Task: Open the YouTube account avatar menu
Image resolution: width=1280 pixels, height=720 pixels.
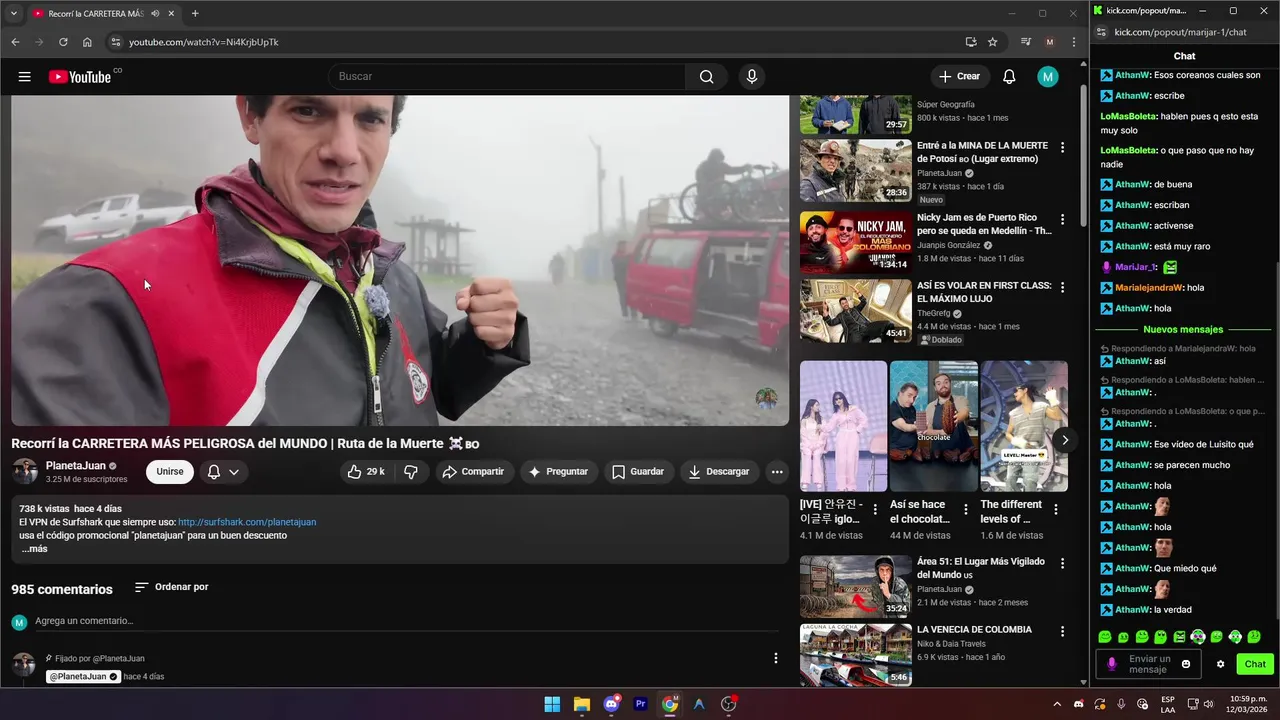Action: point(1047,77)
